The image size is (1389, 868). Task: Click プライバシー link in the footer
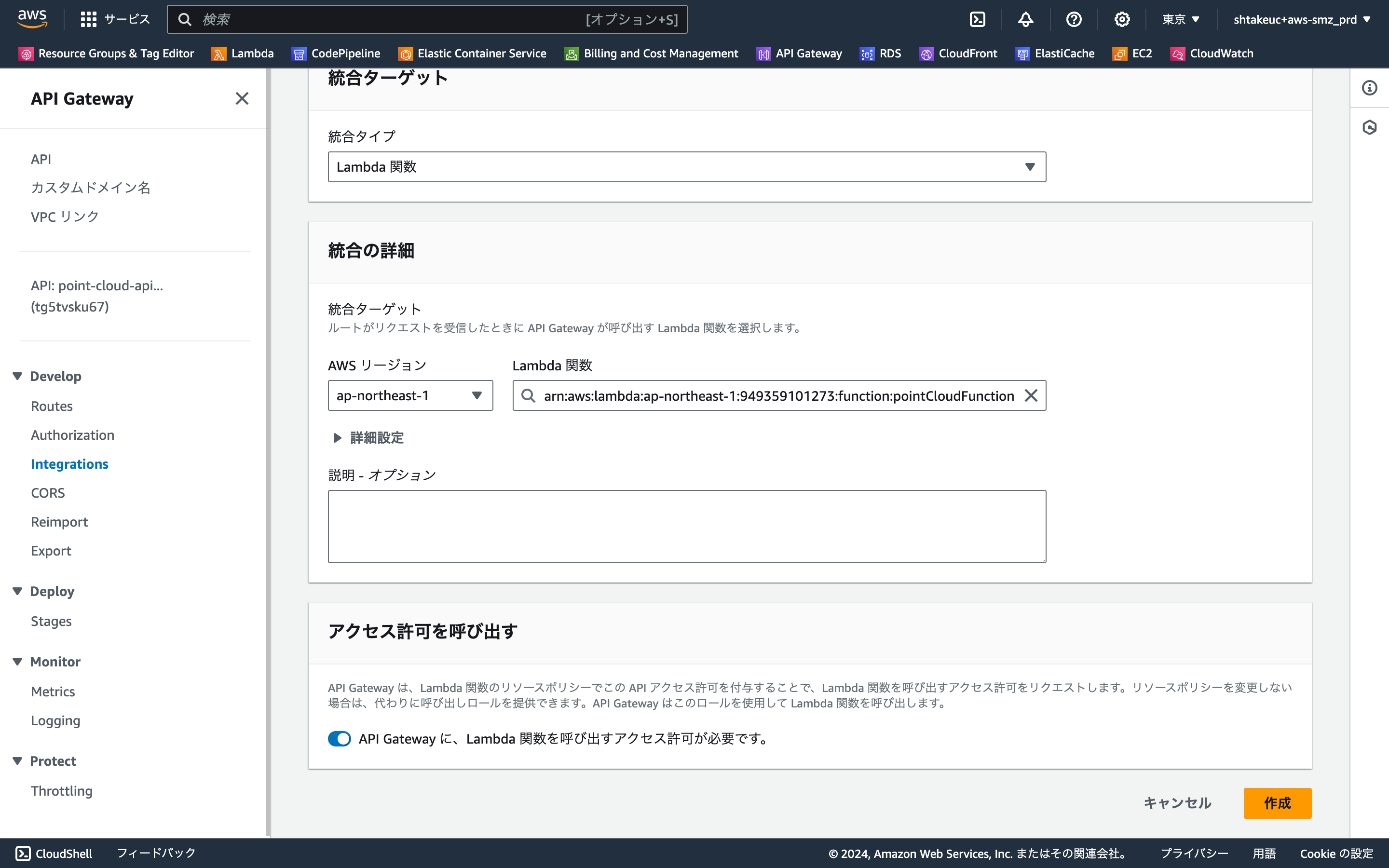[x=1195, y=854]
